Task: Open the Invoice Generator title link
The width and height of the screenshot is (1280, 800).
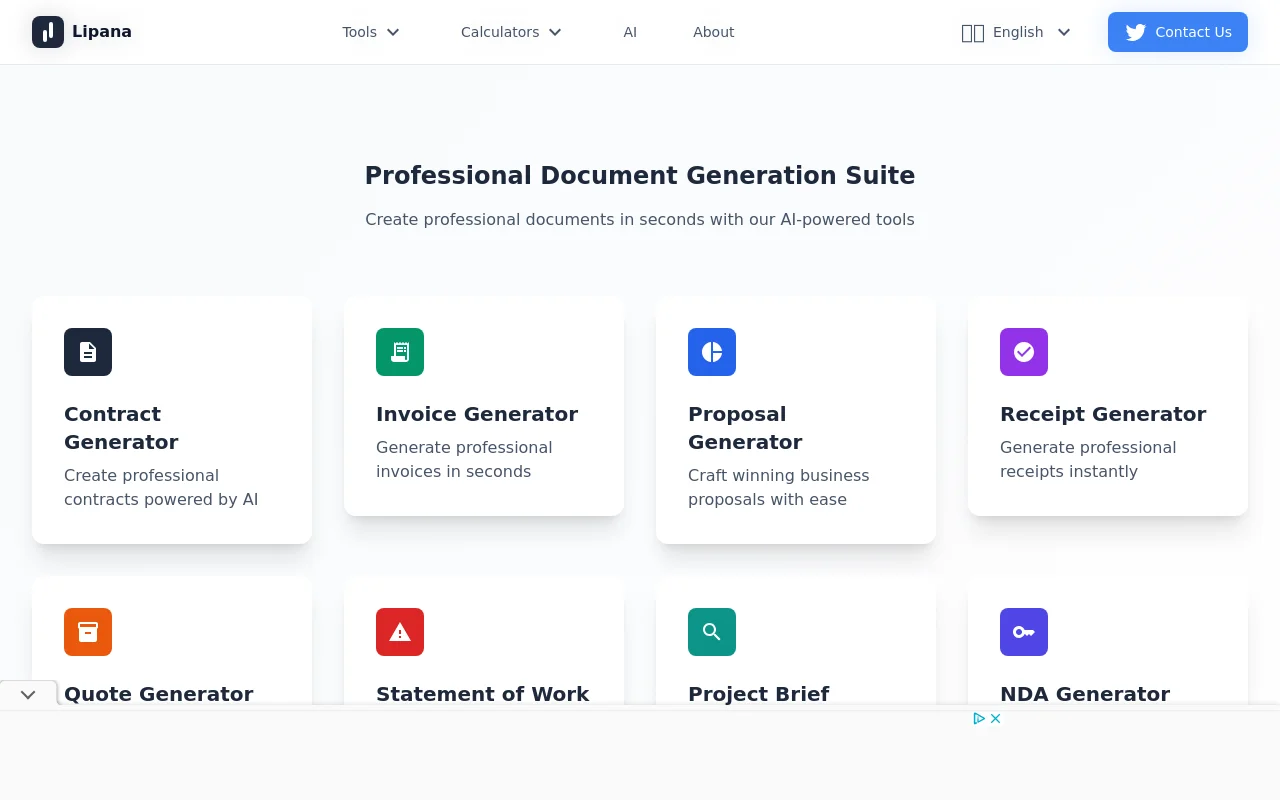Action: coord(477,414)
